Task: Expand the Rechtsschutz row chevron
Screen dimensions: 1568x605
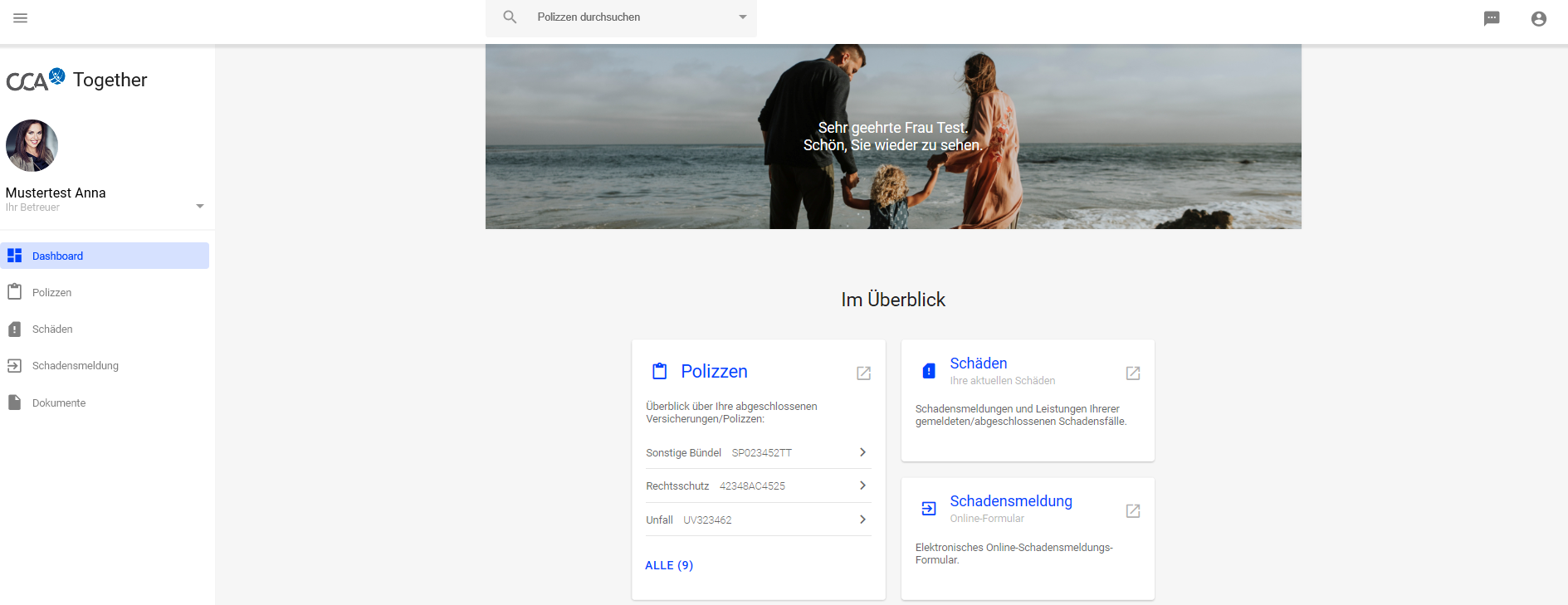Action: (862, 485)
